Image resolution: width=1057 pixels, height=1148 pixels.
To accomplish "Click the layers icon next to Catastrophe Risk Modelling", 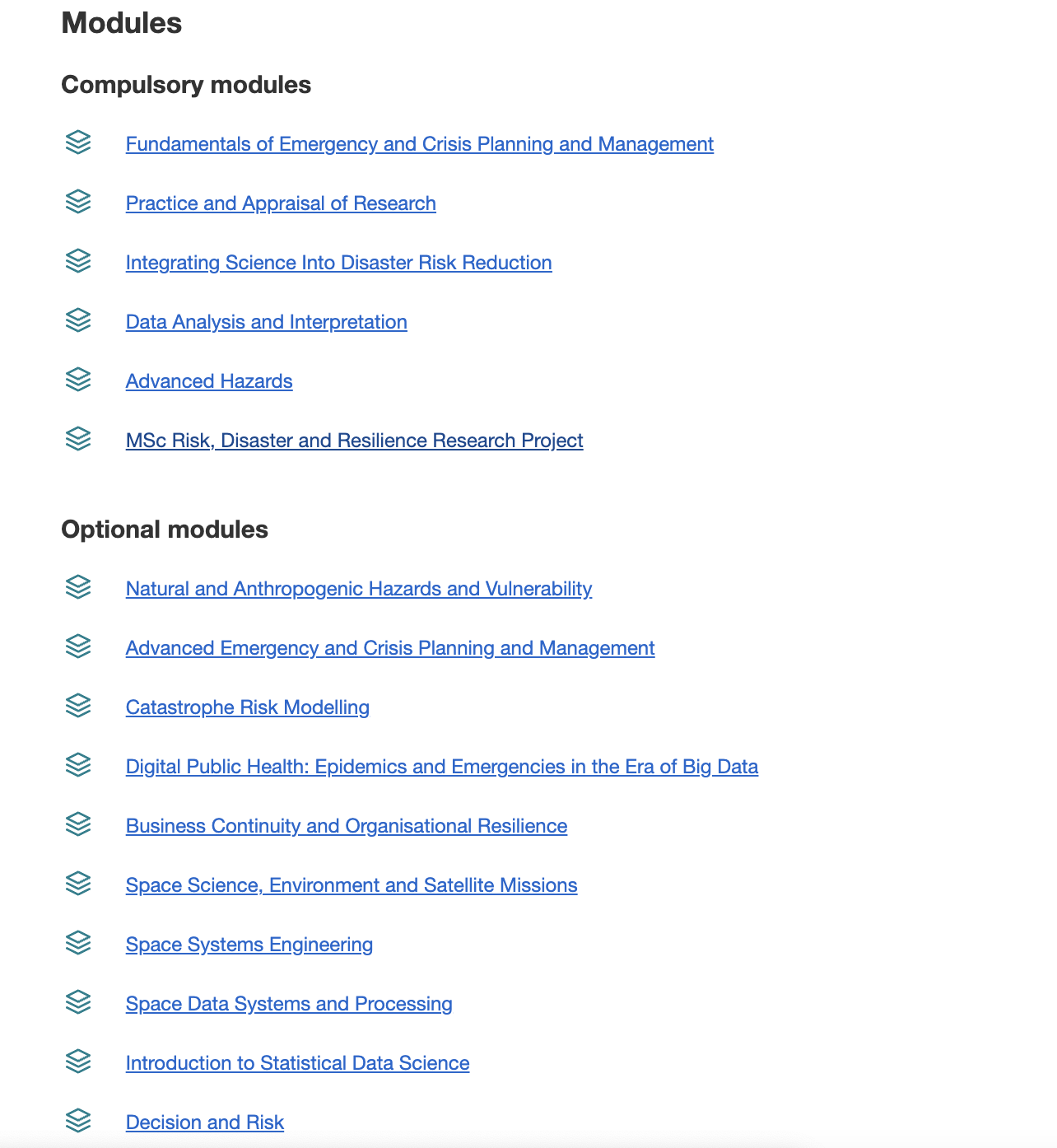I will 78,706.
